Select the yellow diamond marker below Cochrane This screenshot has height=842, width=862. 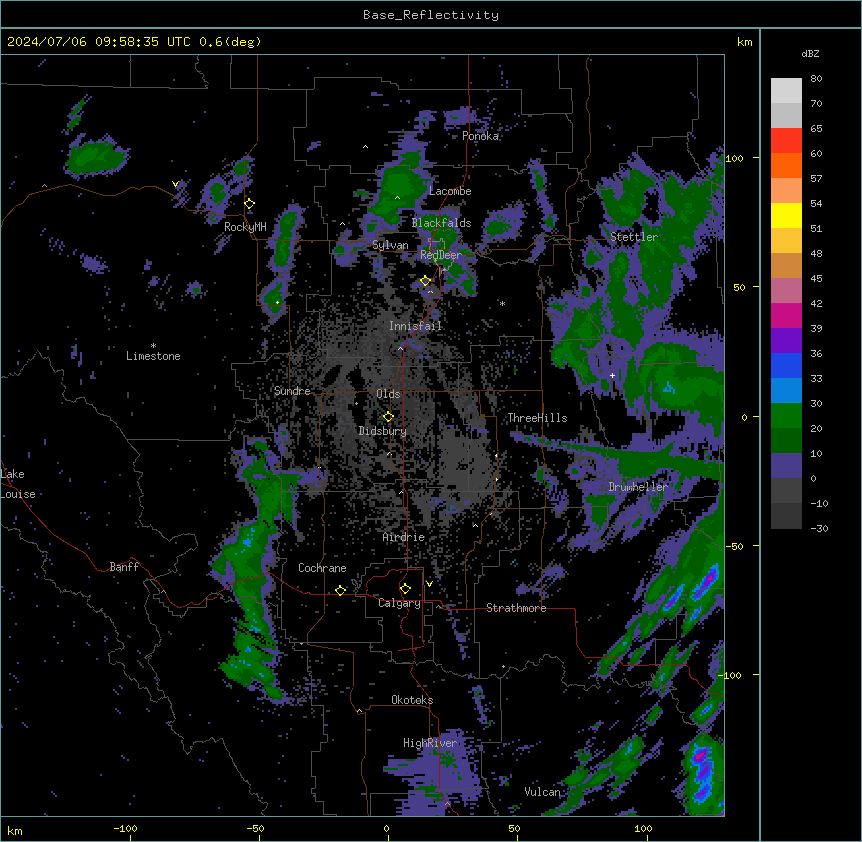[x=340, y=590]
